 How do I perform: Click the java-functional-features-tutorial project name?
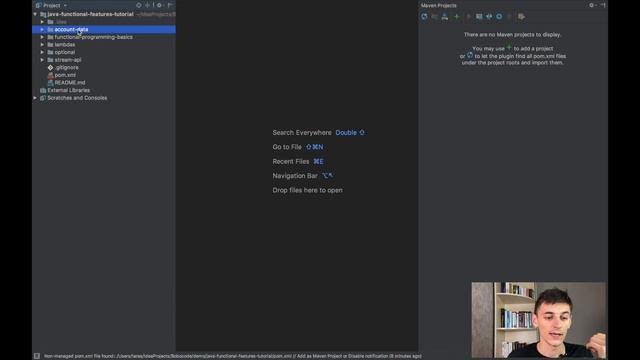tap(90, 14)
